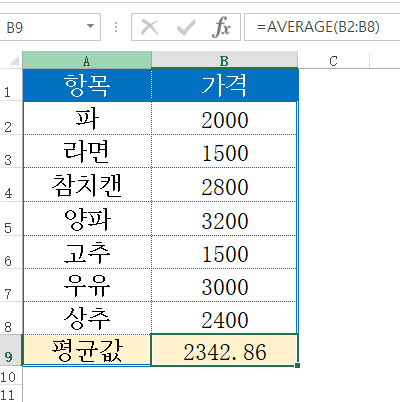Screen dimensions: 400x402
Task: Select the cell containing 상추
Action: (x=87, y=318)
